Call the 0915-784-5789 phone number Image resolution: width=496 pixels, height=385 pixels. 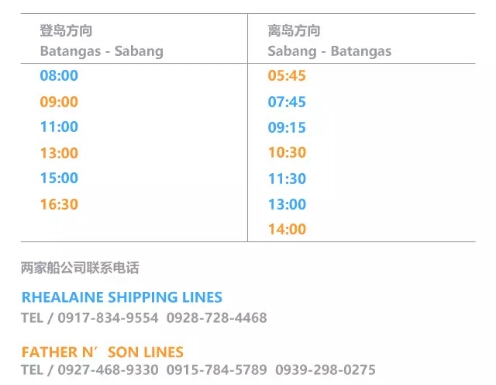point(217,370)
